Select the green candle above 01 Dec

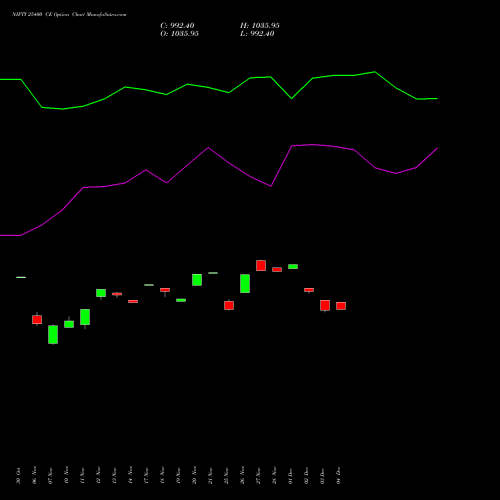pos(293,267)
